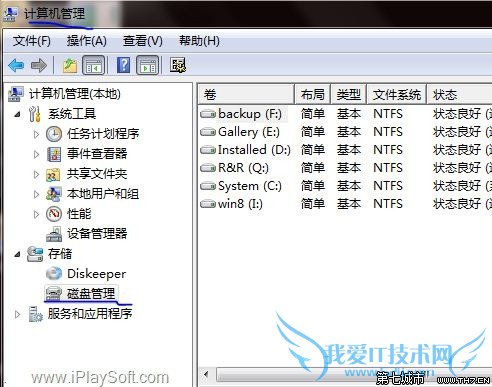Collapse the 存储 tree node

(17, 255)
